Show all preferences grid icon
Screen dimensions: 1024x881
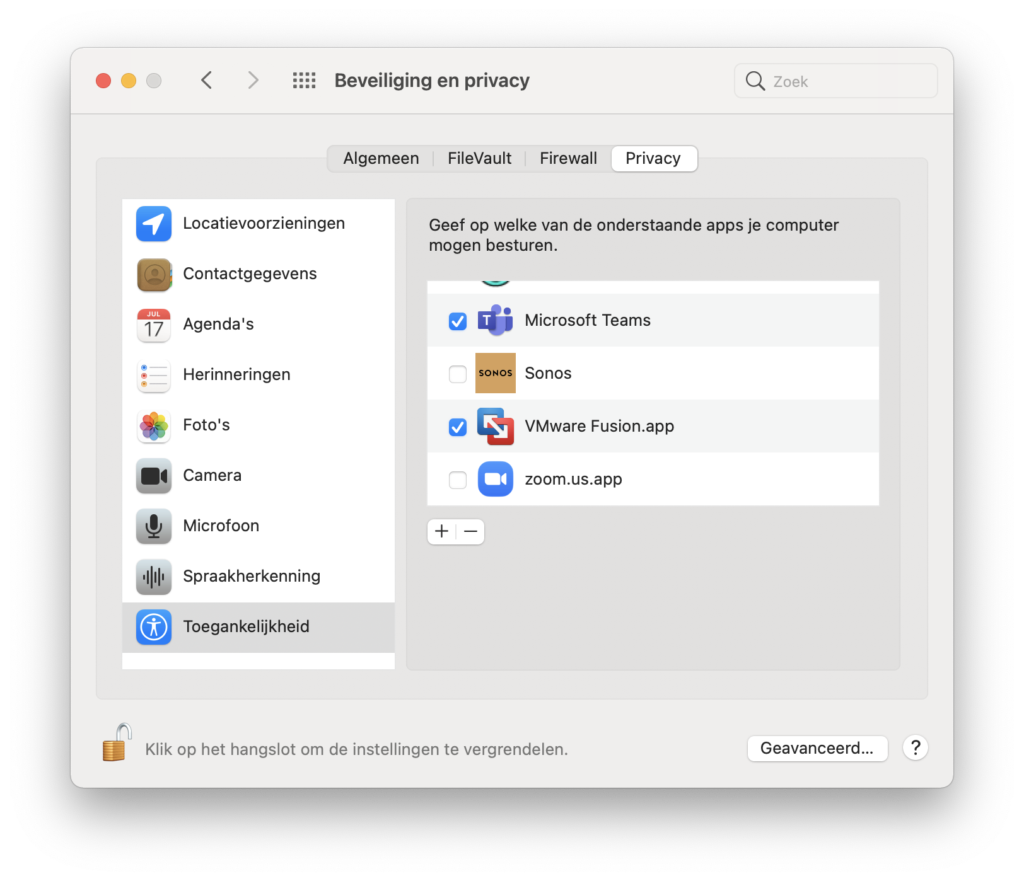click(x=304, y=80)
